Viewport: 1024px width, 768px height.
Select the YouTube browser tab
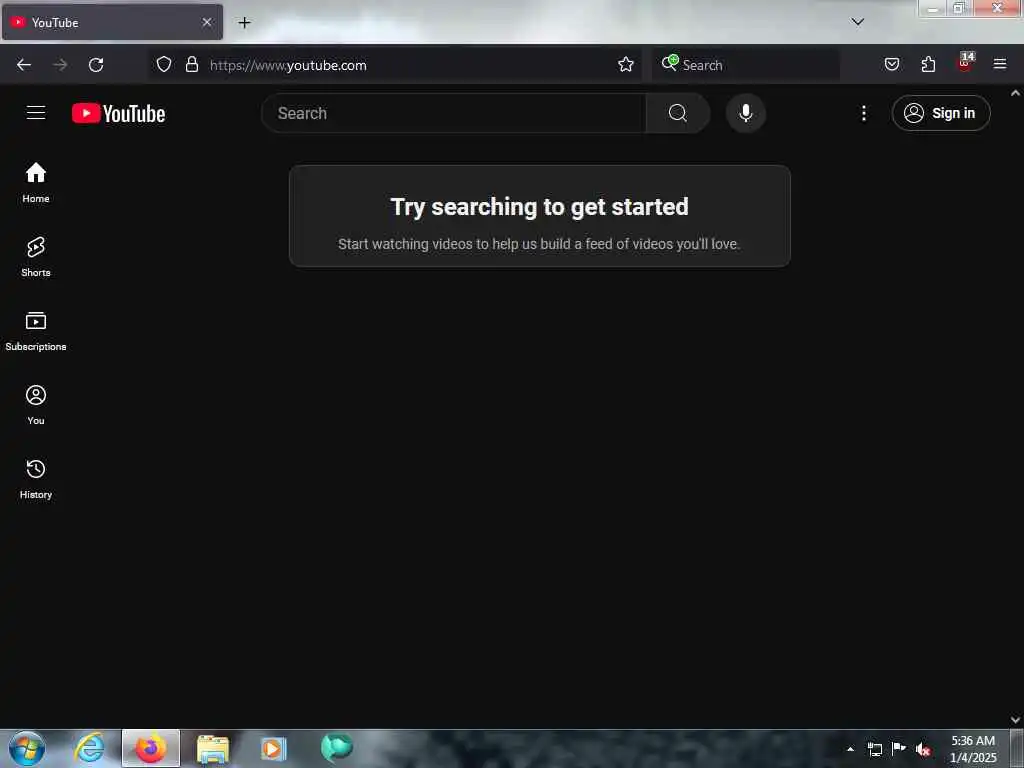pyautogui.click(x=112, y=23)
